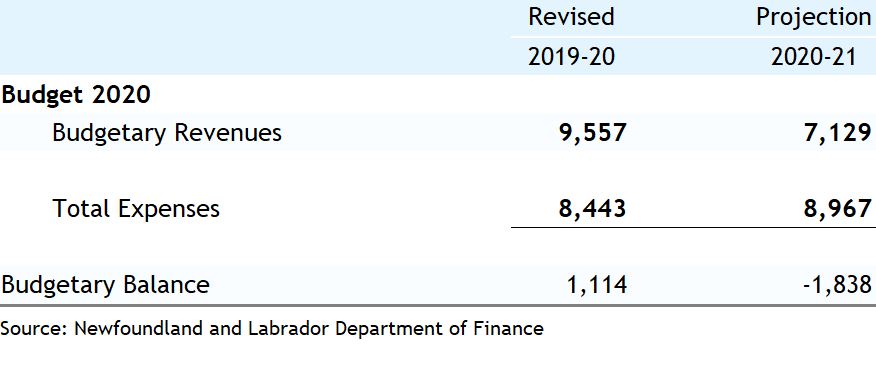Click Department of Finance in source line
Image resolution: width=876 pixels, height=386 pixels.
439,328
